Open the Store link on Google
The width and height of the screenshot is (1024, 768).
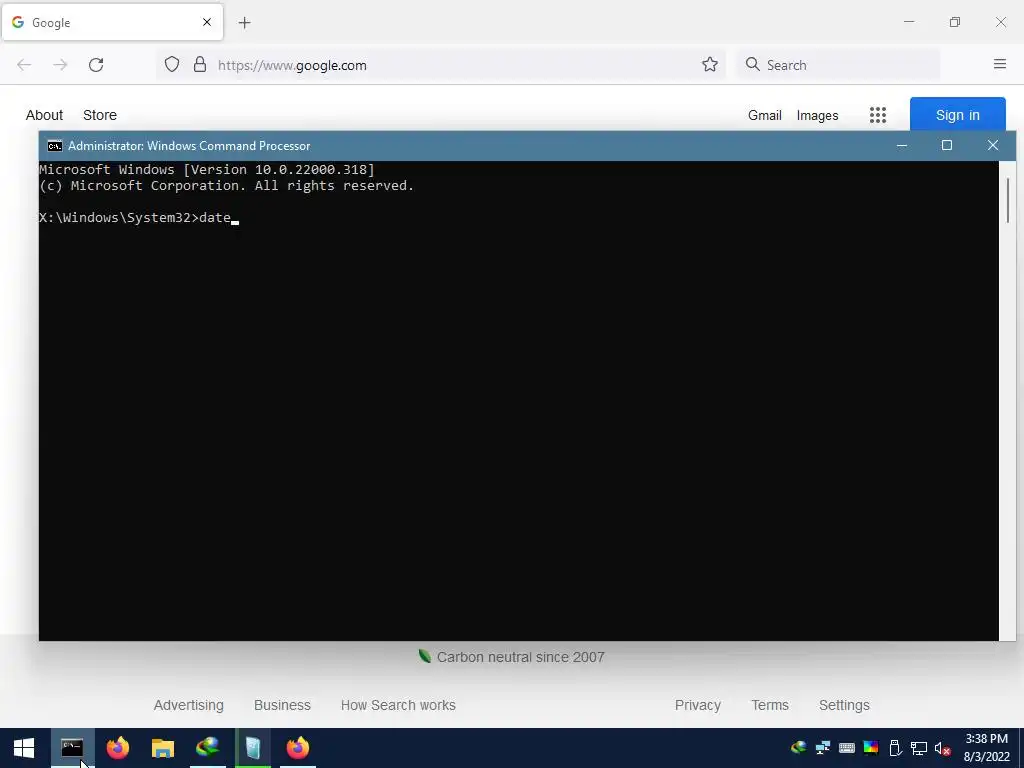(100, 115)
